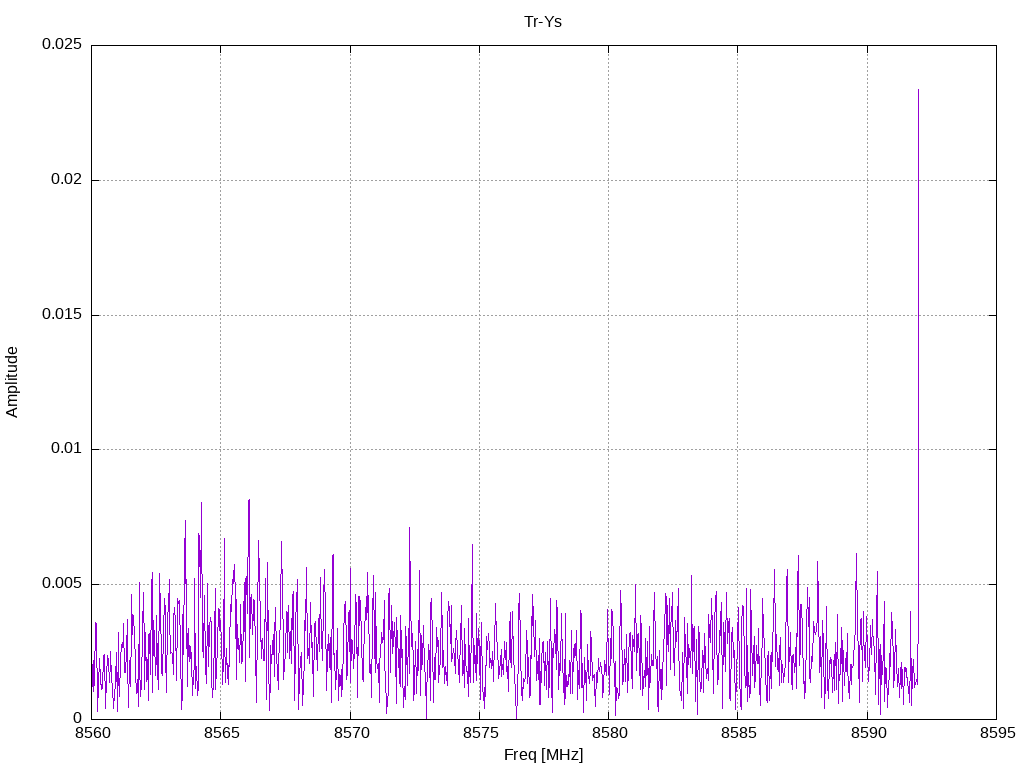Screen dimensions: 1024x768
Task: Click the x-axis tick label 8565
Action: 221,733
